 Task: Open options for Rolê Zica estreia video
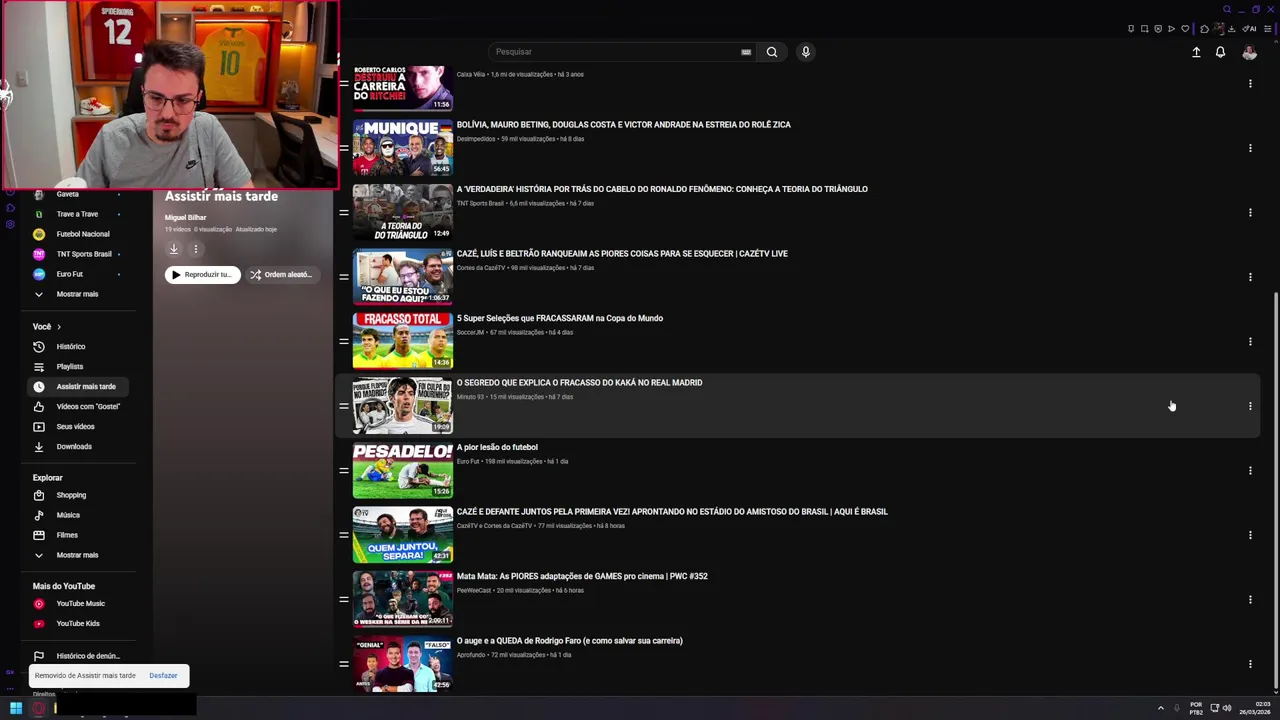[1250, 148]
